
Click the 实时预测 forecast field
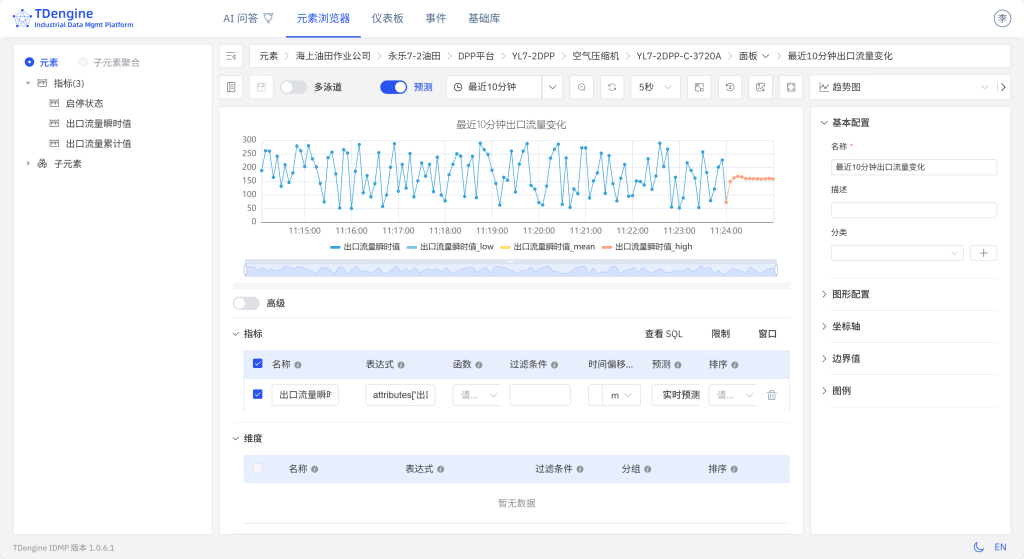coord(676,394)
